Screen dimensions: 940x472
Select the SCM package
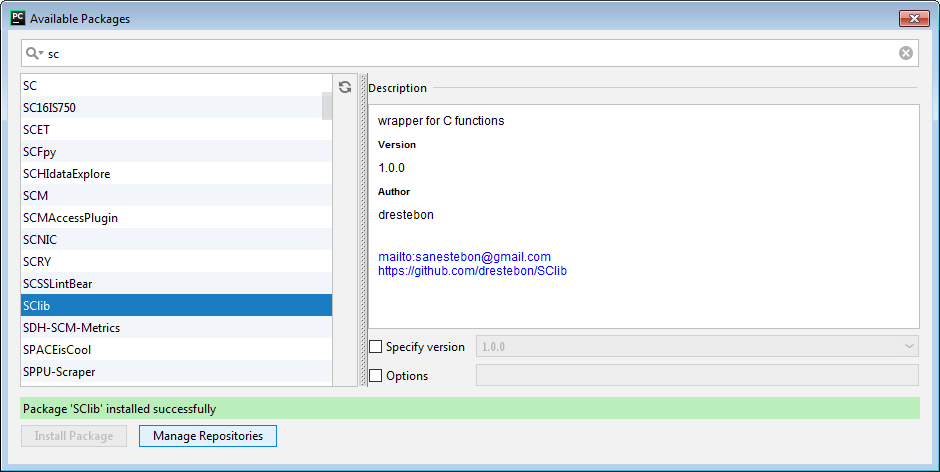click(x=176, y=196)
